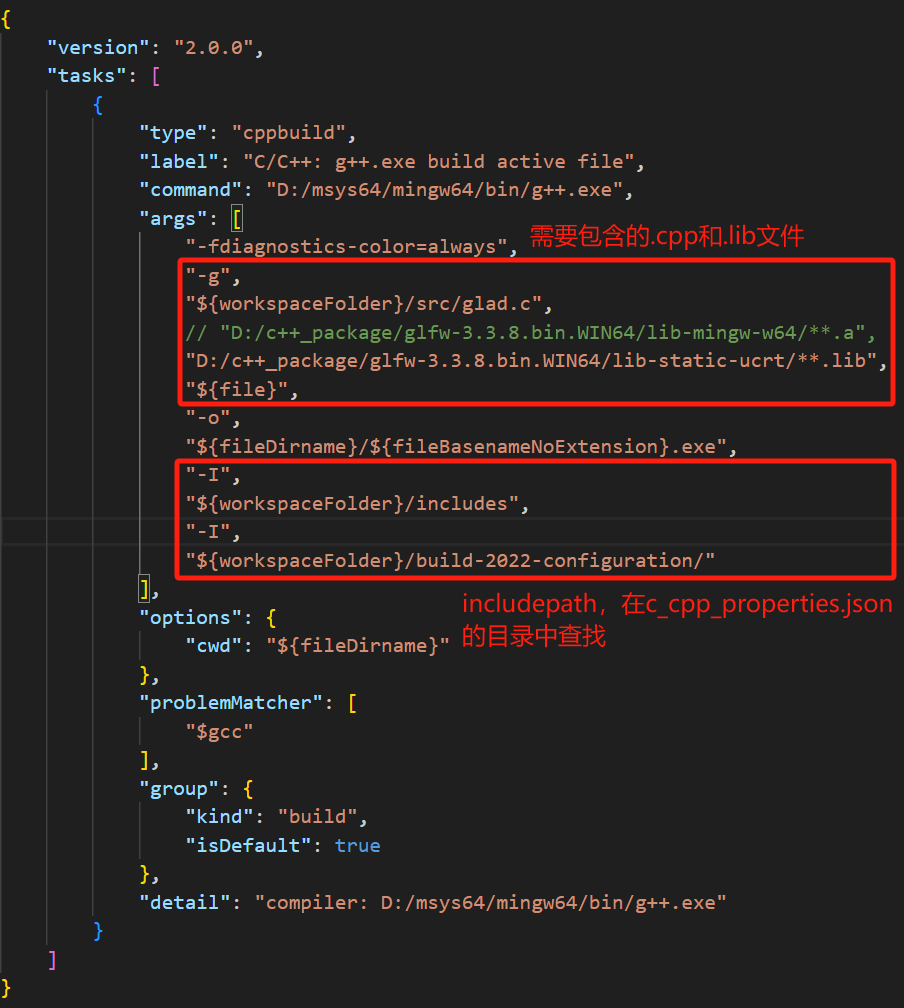904x1008 pixels.
Task: Click the first "-I" argument above includes
Action: point(208,475)
